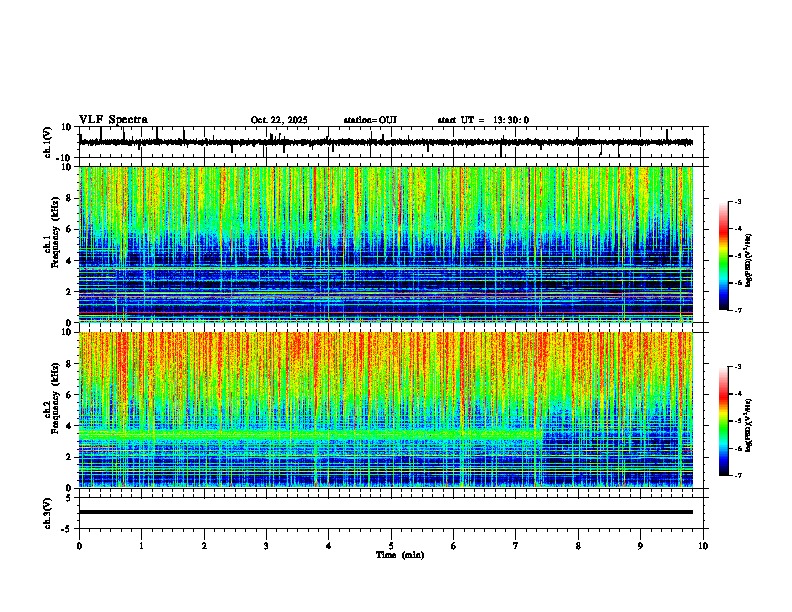792x612 pixels.
Task: Click the ch.1 spectrogram panel
Action: [x=386, y=244]
